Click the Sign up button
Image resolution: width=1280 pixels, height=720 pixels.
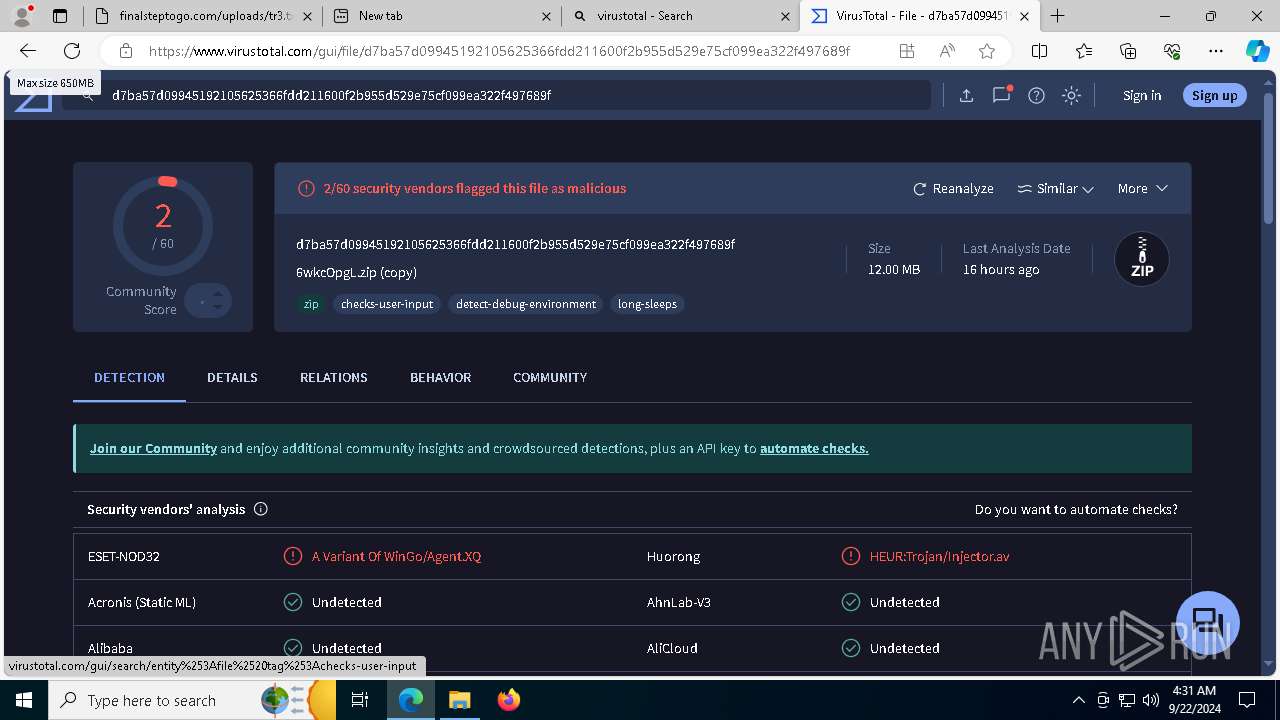pyautogui.click(x=1215, y=95)
